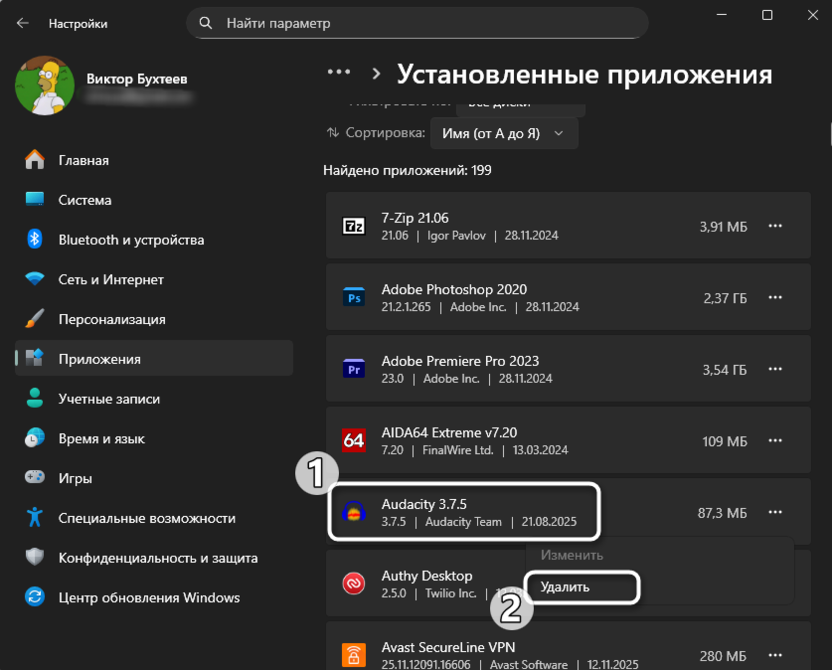Open the options menu for 7-Zip
The image size is (832, 670).
(775, 225)
